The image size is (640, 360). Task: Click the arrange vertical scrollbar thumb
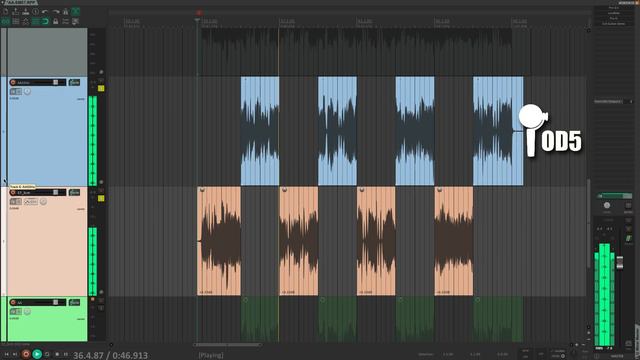(x=588, y=224)
